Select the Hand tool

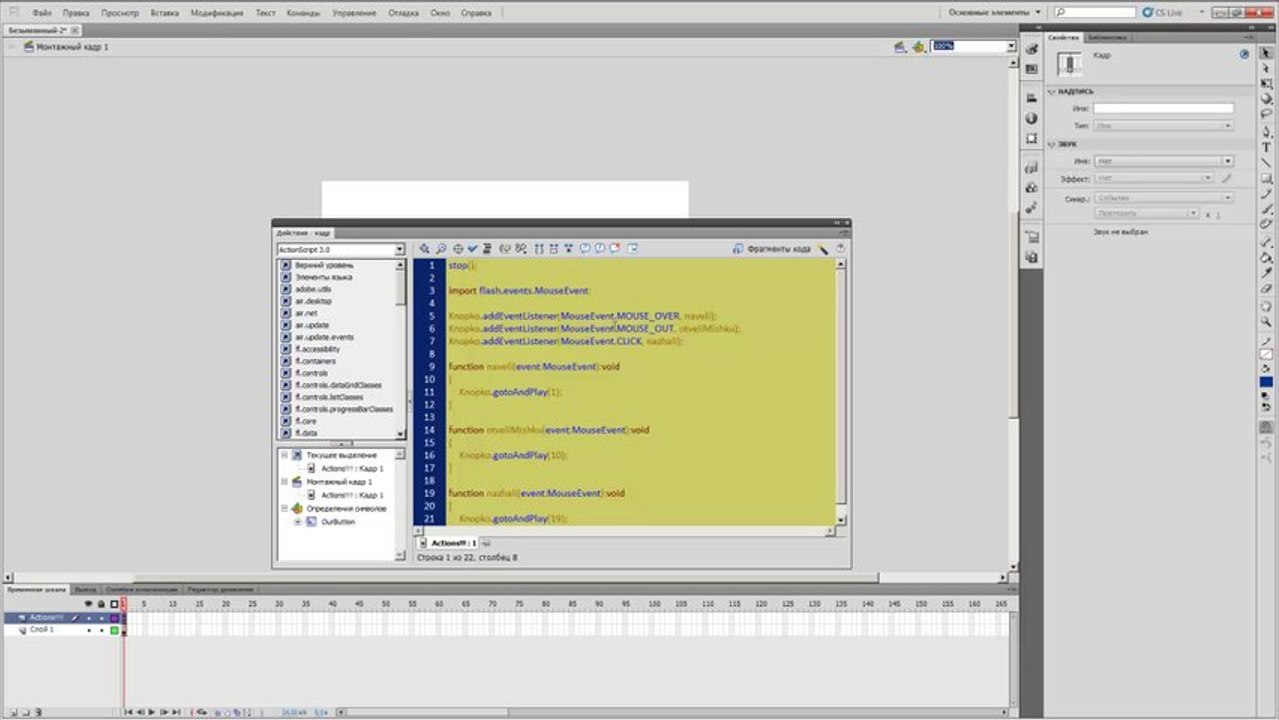(x=1266, y=306)
